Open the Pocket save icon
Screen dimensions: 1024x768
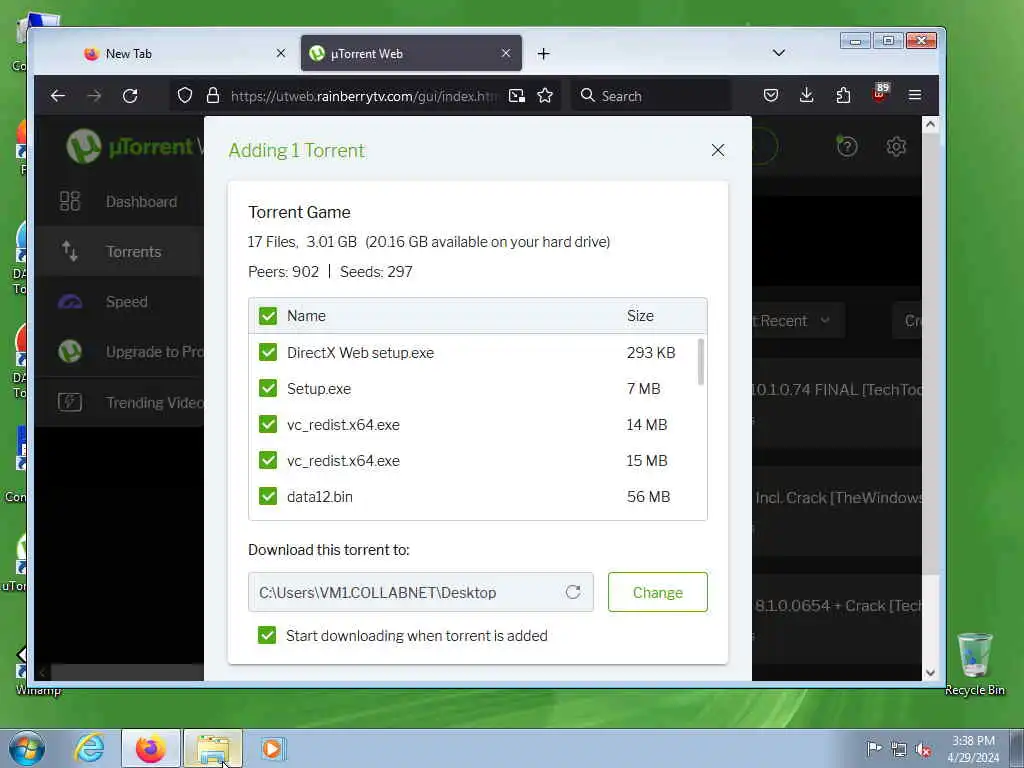pos(771,96)
